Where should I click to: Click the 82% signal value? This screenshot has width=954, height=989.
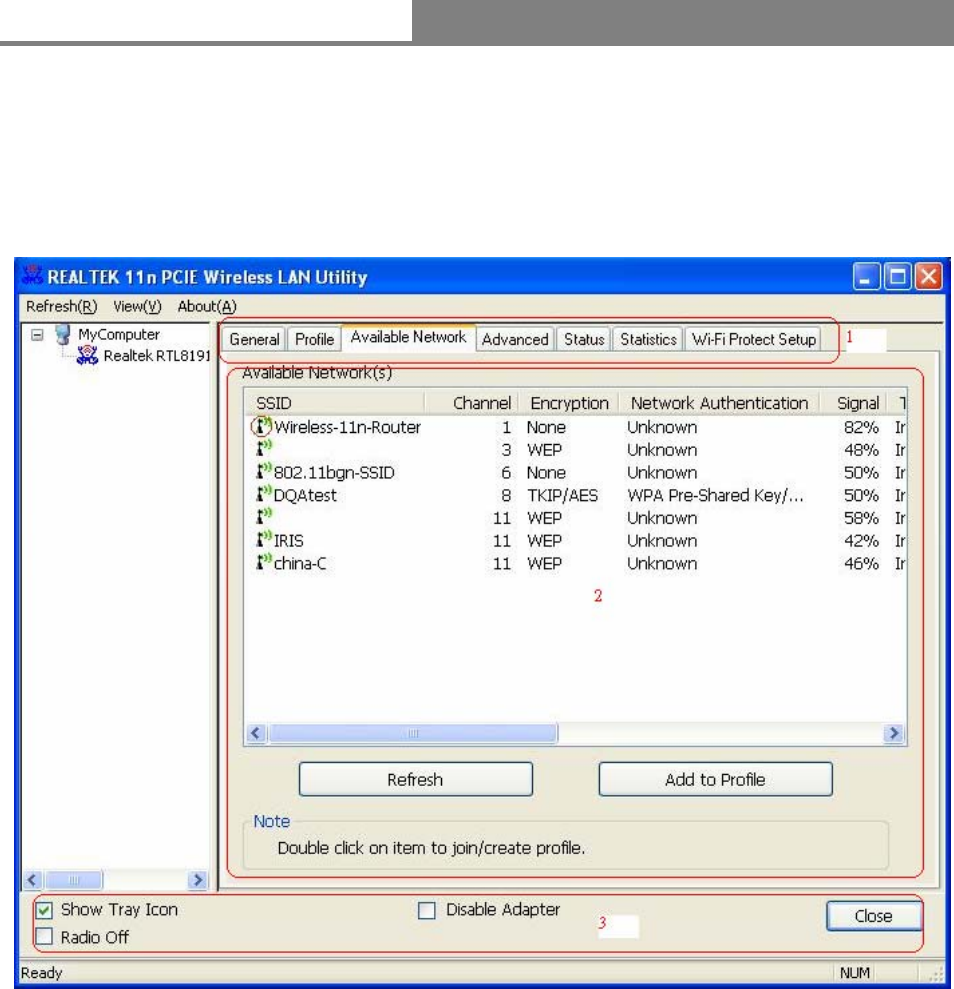pos(861,428)
